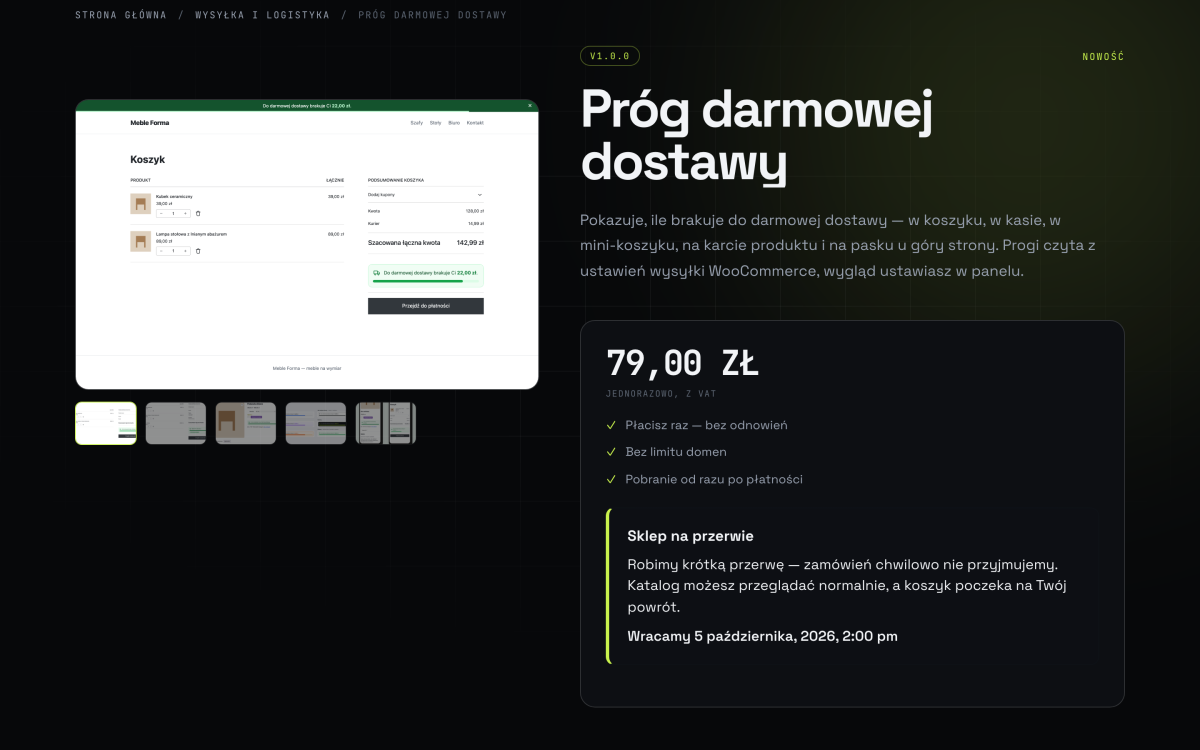This screenshot has height=750, width=1200.
Task: Click the Wracamy 5 października return date line
Action: click(x=762, y=636)
